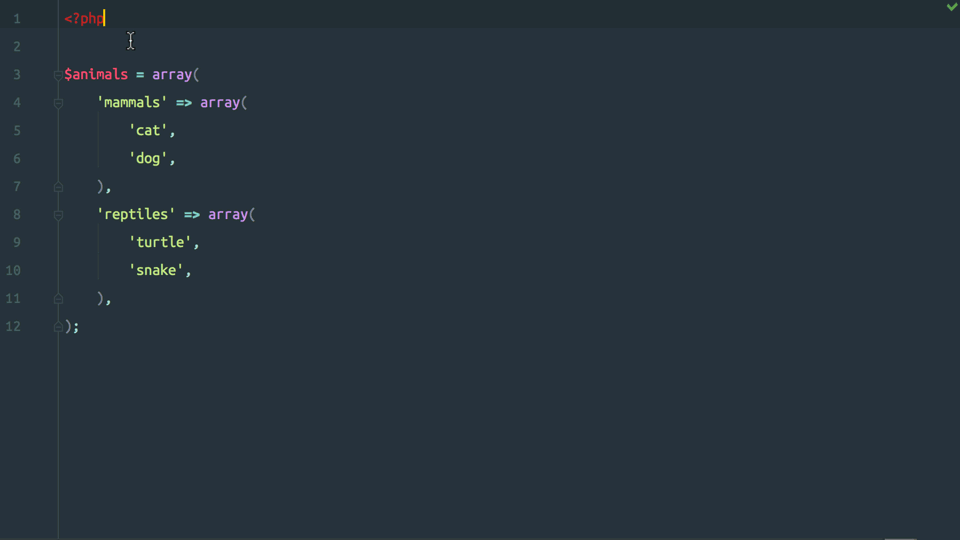Click the horizontal scrollbar thumb at bottom

pyautogui.click(x=900, y=538)
